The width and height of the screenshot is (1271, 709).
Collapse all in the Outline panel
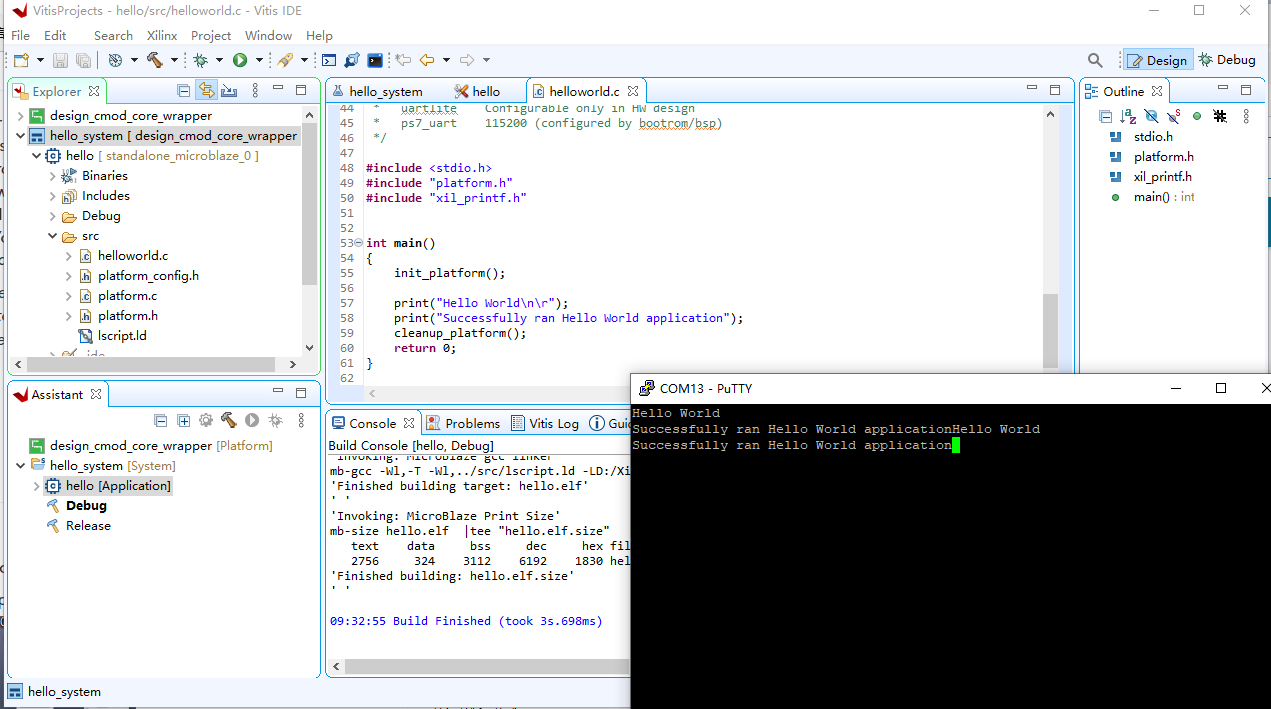point(1105,116)
